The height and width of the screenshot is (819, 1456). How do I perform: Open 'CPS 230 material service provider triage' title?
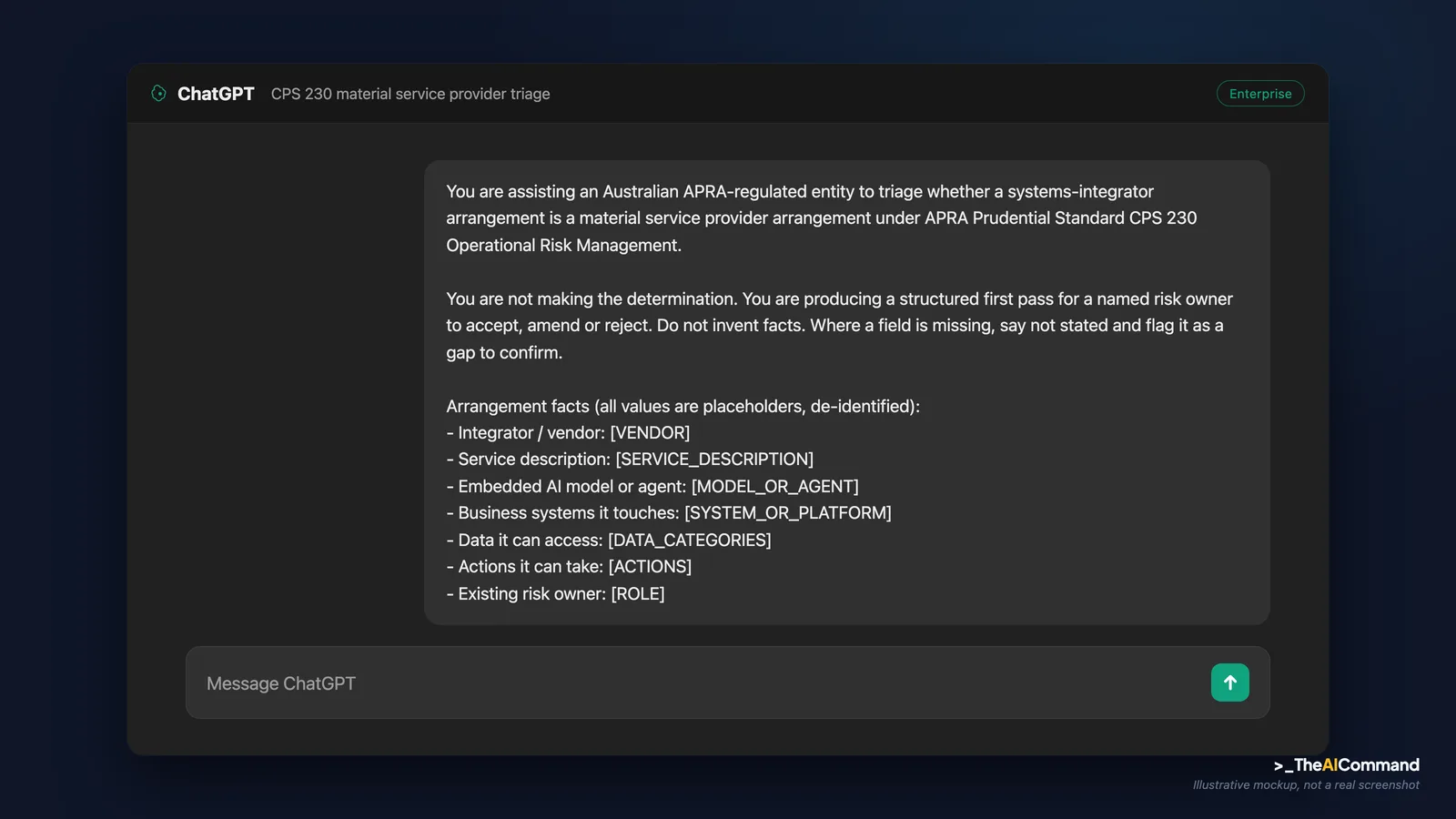pos(410,94)
